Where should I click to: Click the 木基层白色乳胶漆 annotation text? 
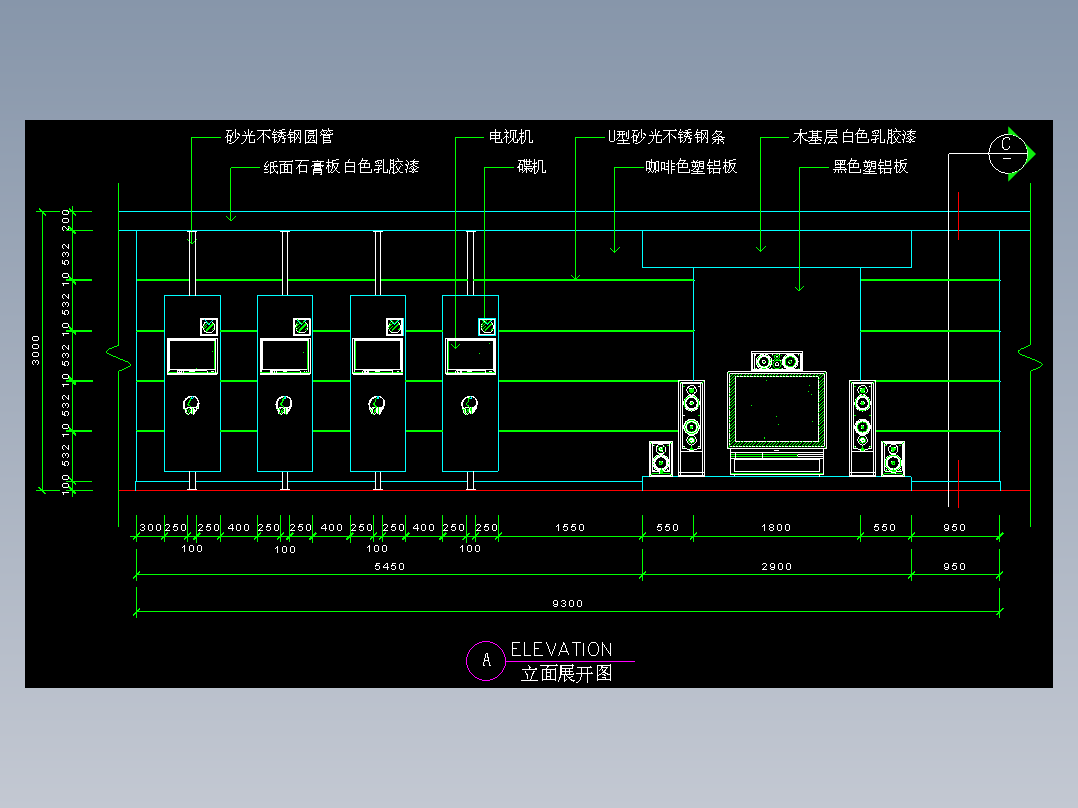coord(855,137)
